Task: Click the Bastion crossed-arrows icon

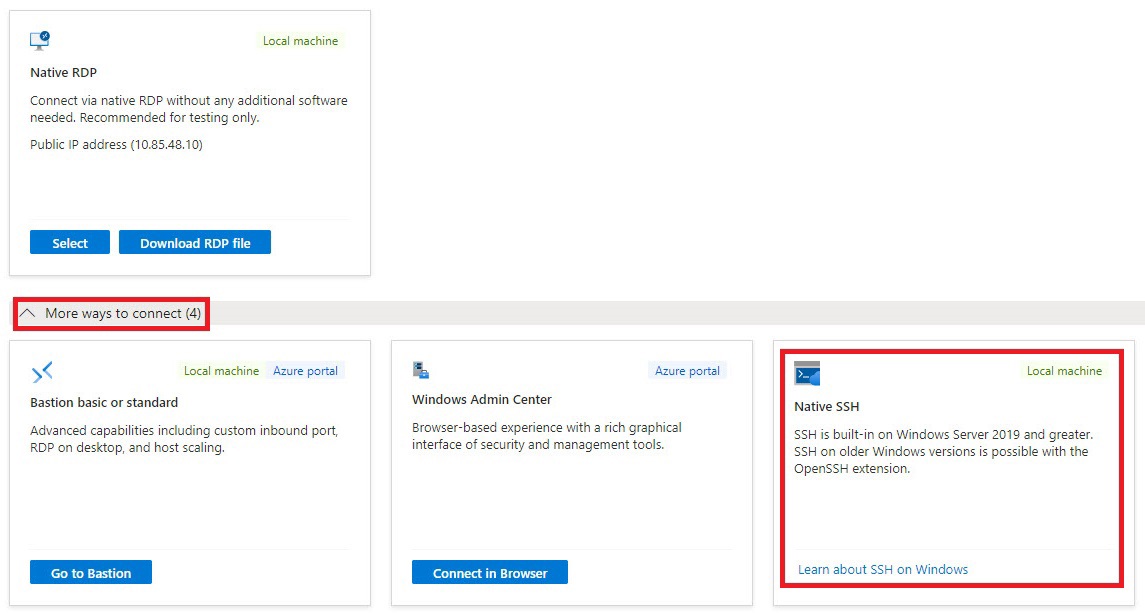Action: pos(42,372)
